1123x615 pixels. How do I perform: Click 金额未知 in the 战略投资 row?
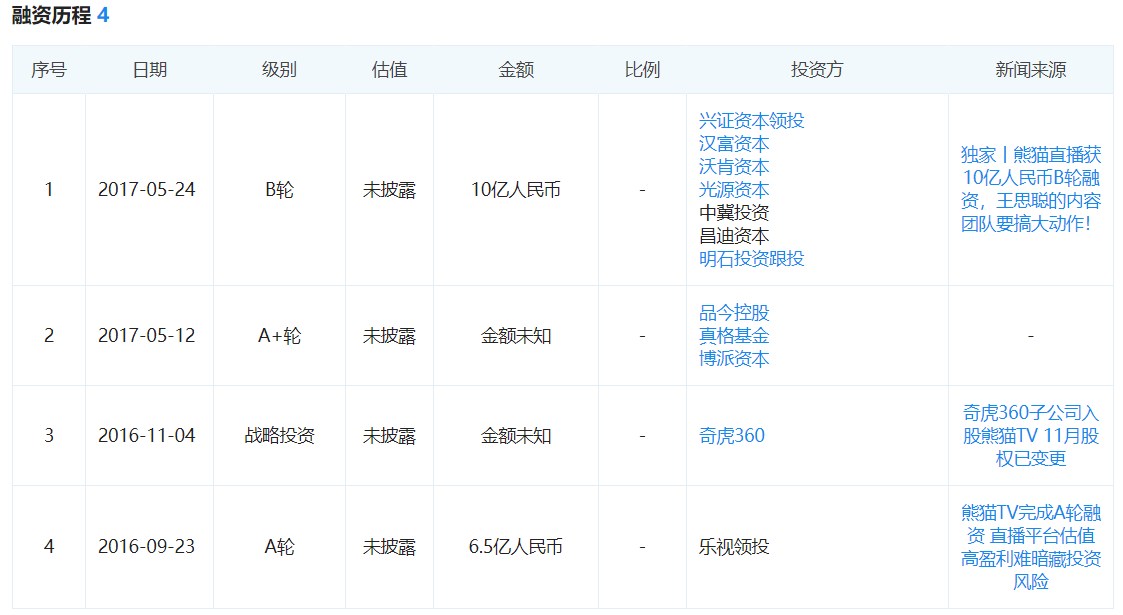click(x=516, y=435)
